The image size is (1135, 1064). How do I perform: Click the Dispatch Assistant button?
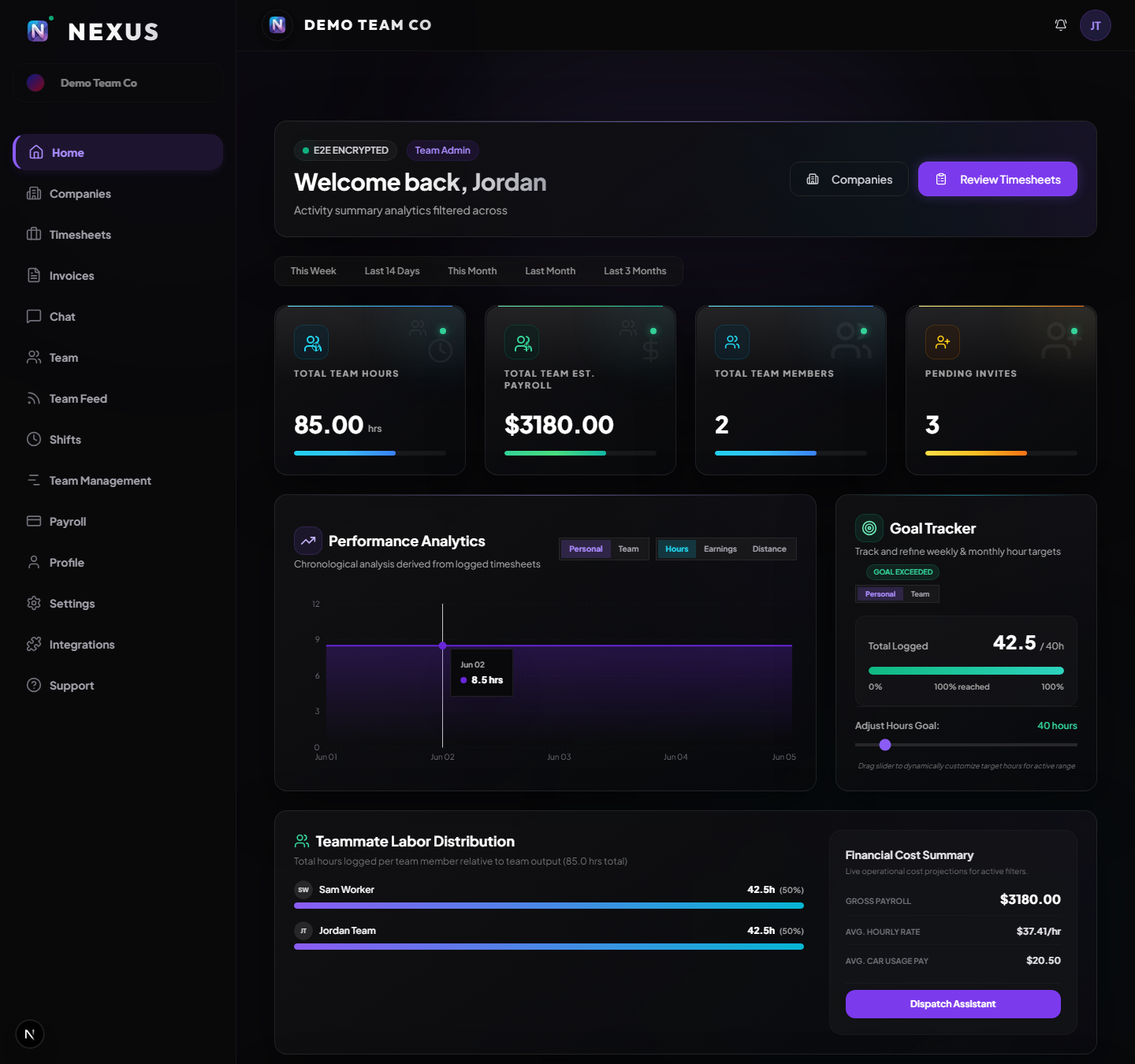point(953,1004)
